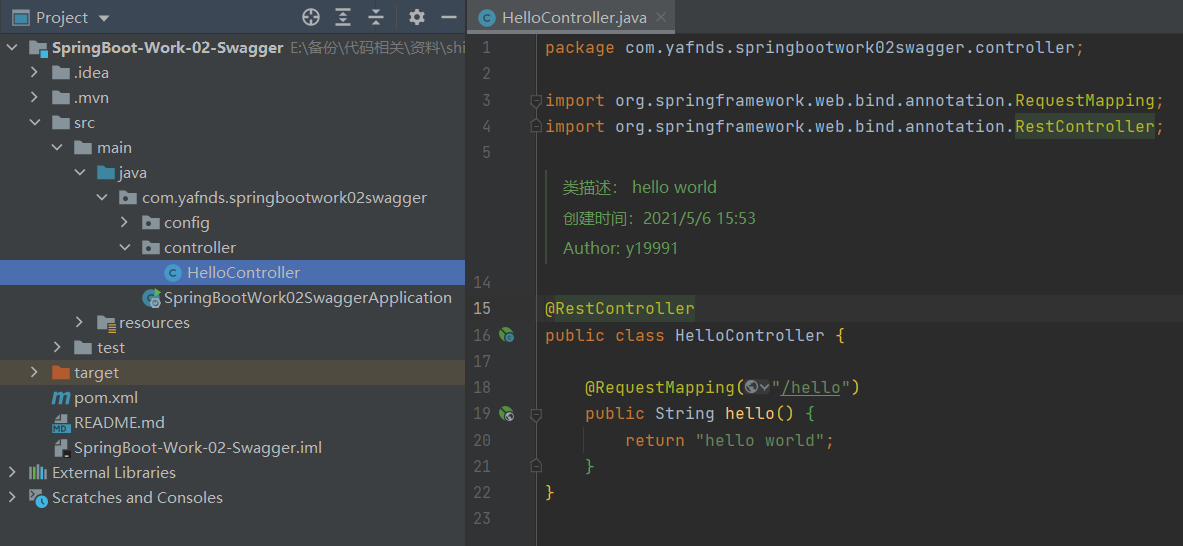Click request mapping gutter icon on line 19
This screenshot has height=546, width=1183.
[x=506, y=413]
